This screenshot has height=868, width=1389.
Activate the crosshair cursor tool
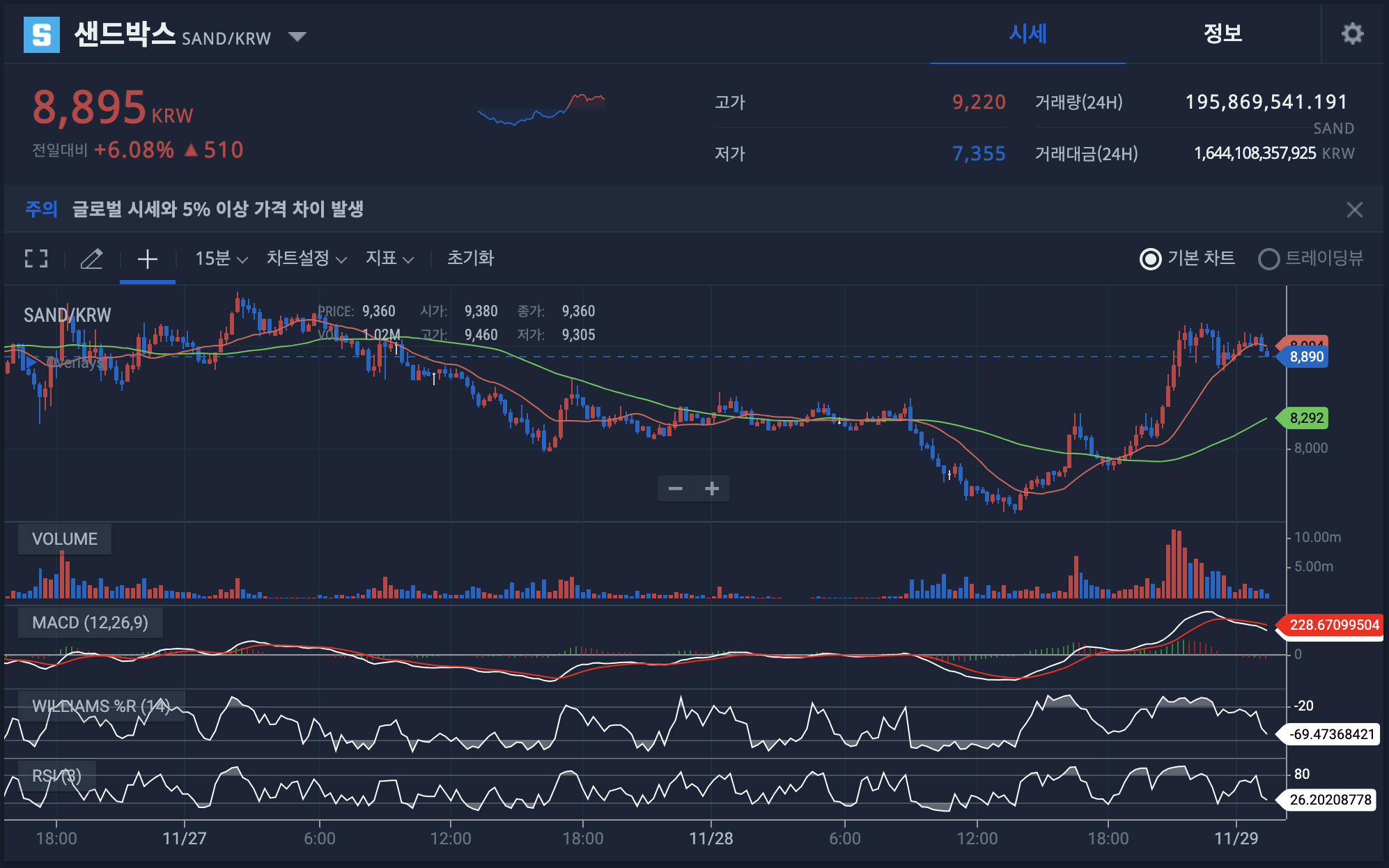[147, 259]
